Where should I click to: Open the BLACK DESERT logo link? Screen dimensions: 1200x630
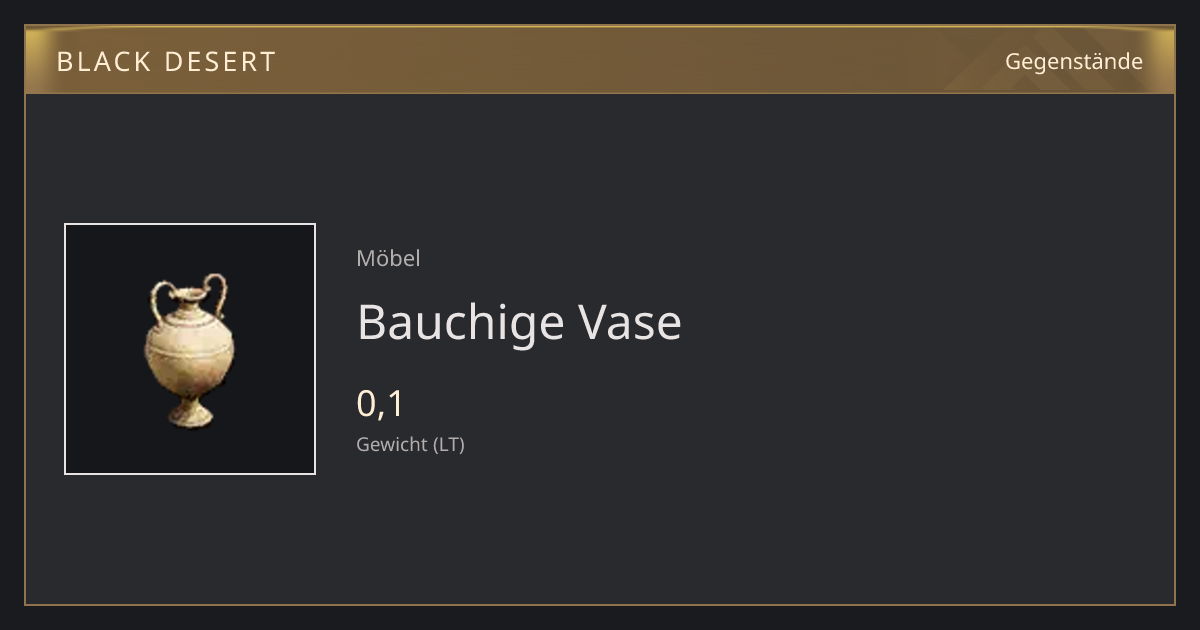coord(166,62)
